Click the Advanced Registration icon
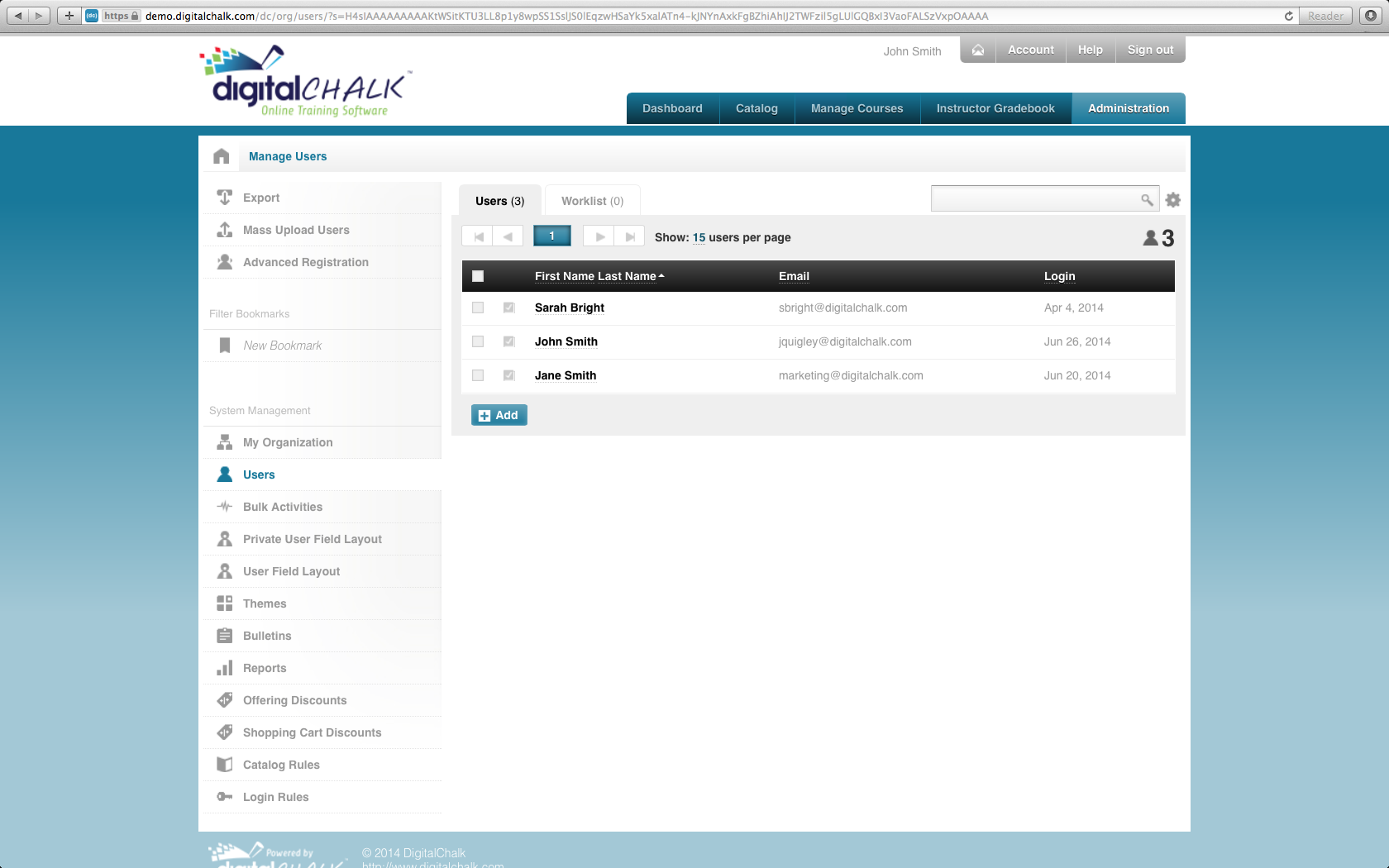The width and height of the screenshot is (1389, 868). click(x=223, y=262)
